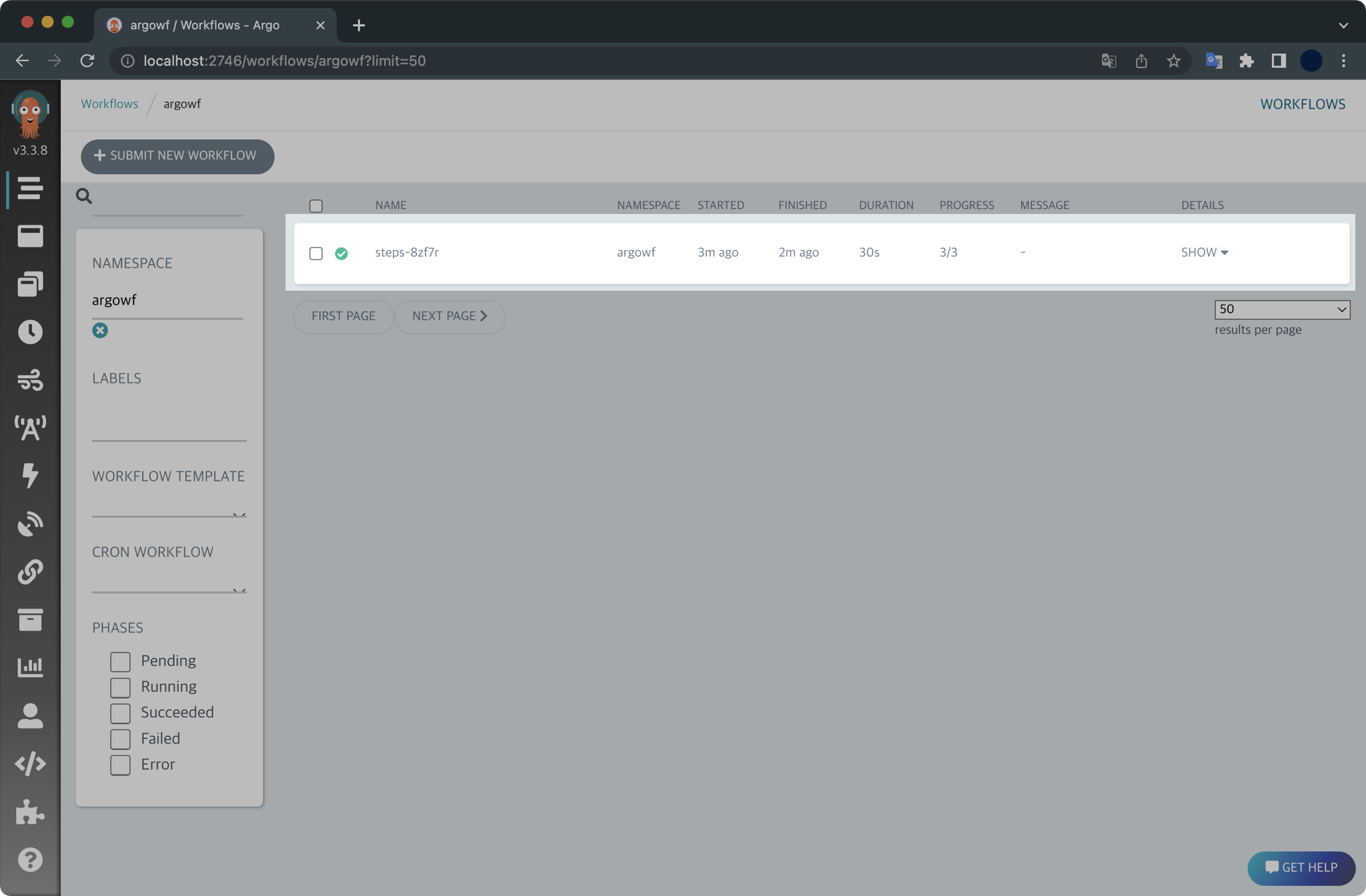Viewport: 1366px width, 896px height.
Task: Enable the Running phase checkbox filter
Action: click(x=120, y=686)
